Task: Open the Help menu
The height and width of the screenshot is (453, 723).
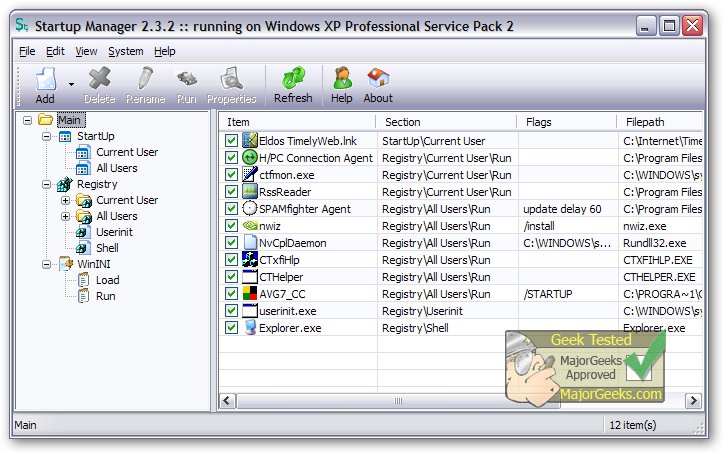Action: (x=165, y=51)
